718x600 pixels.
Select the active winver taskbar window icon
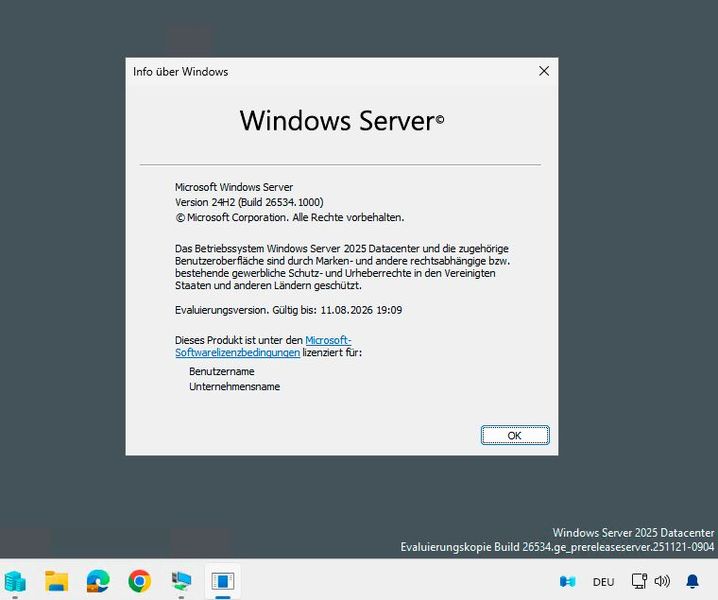223,582
